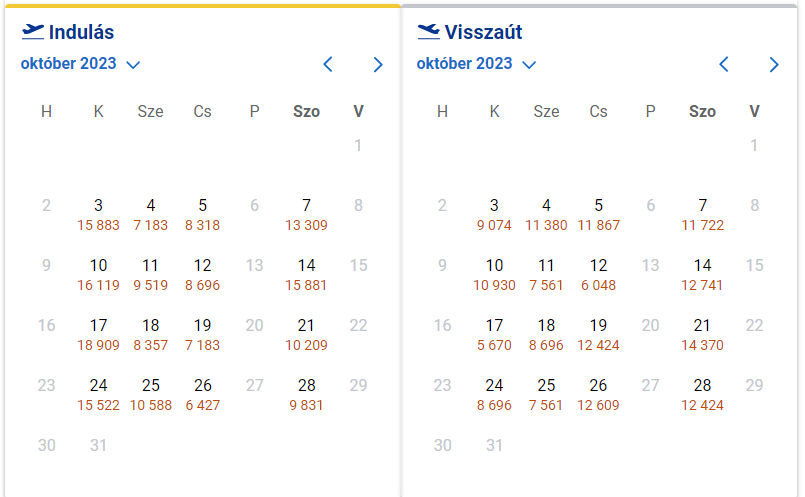Go to previous month in Indulás calendar
805x497 pixels.
point(328,64)
